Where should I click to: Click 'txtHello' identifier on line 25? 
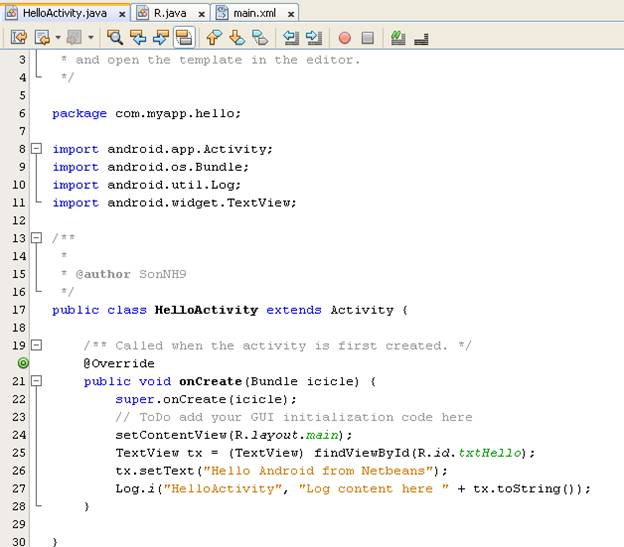(489, 453)
